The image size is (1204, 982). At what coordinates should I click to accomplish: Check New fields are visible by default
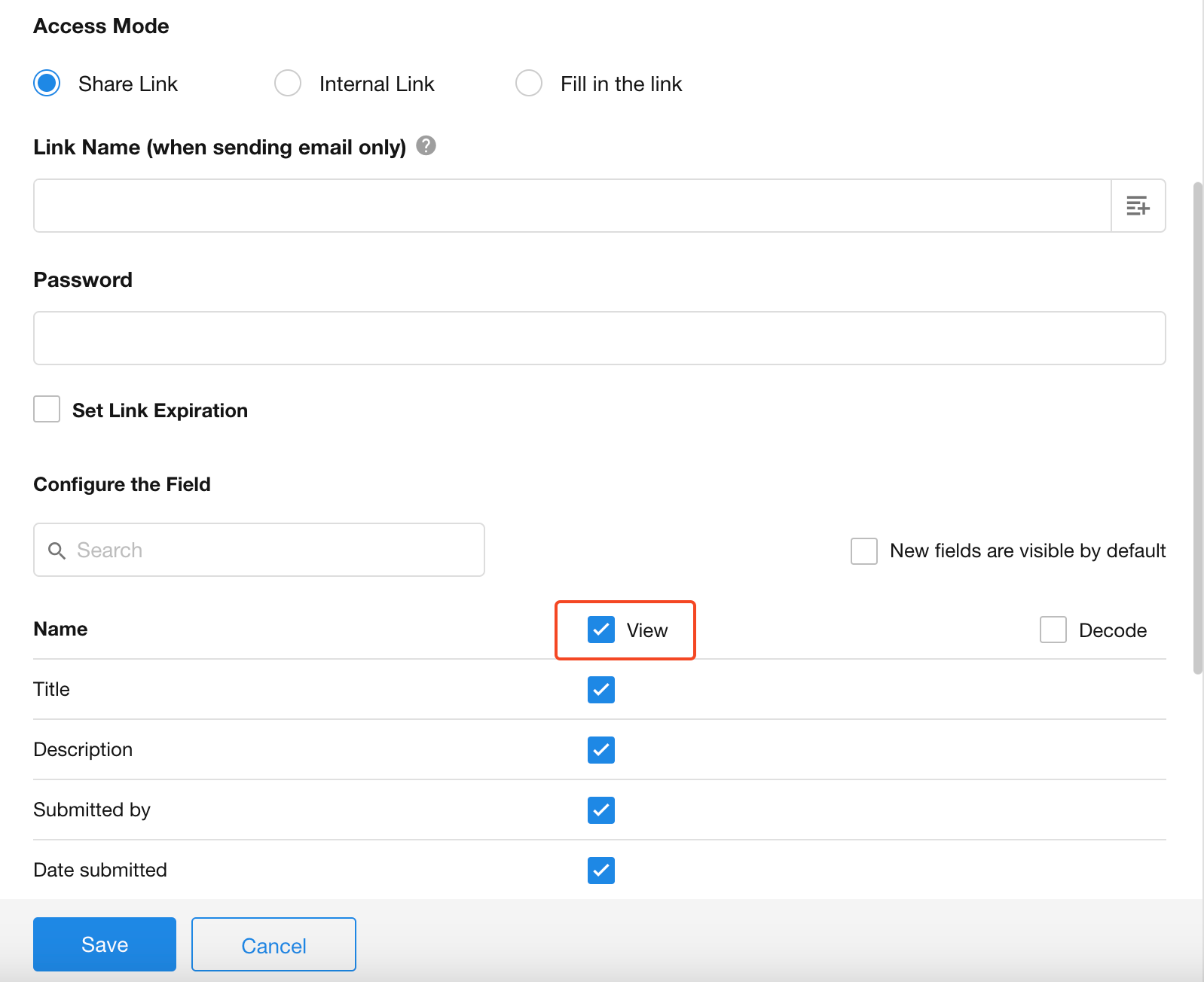click(863, 550)
